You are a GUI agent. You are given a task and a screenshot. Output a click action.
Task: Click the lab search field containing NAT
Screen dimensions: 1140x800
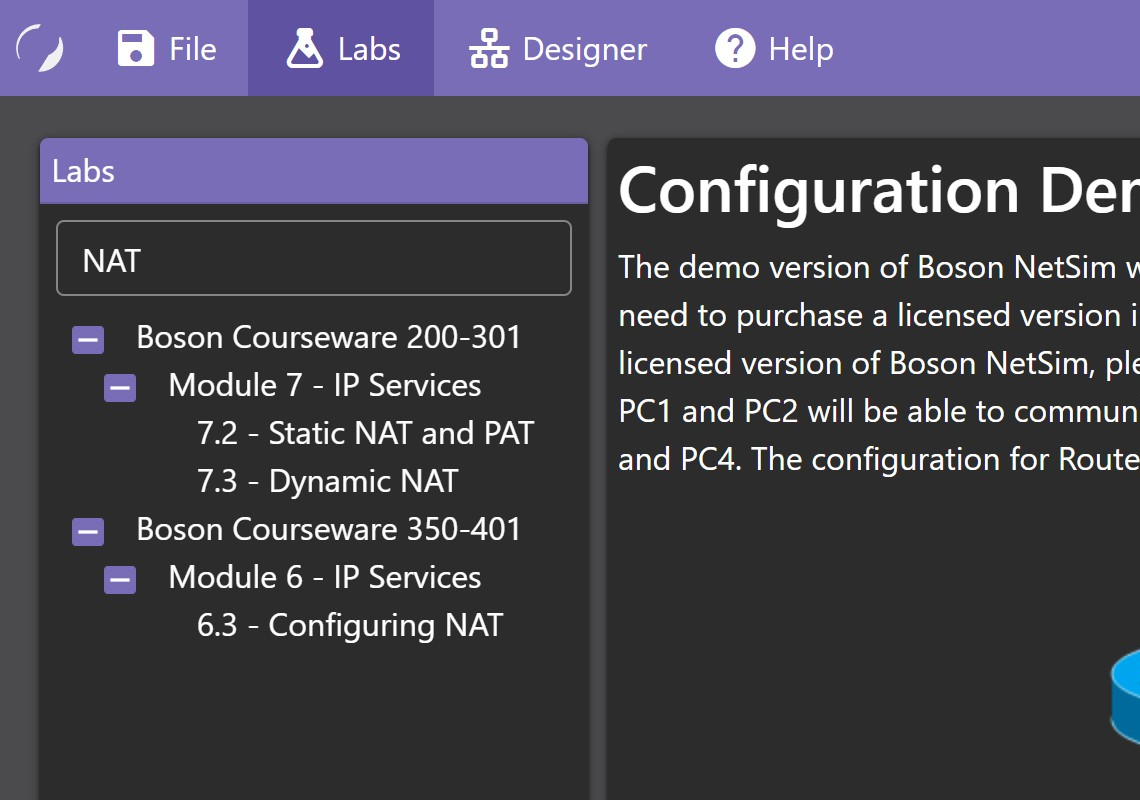tap(314, 259)
